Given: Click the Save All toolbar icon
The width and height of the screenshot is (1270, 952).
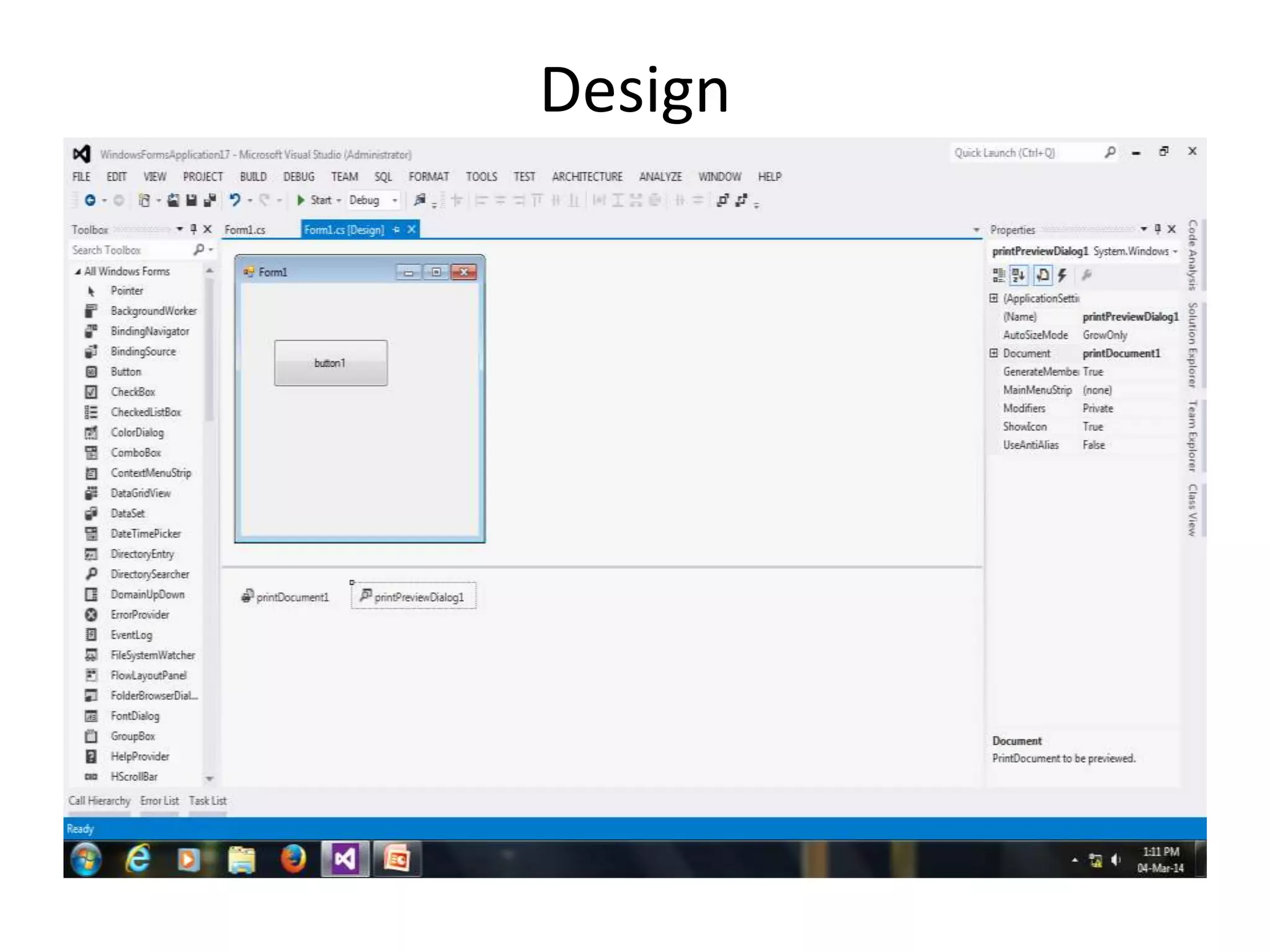Looking at the screenshot, I should click(x=210, y=200).
